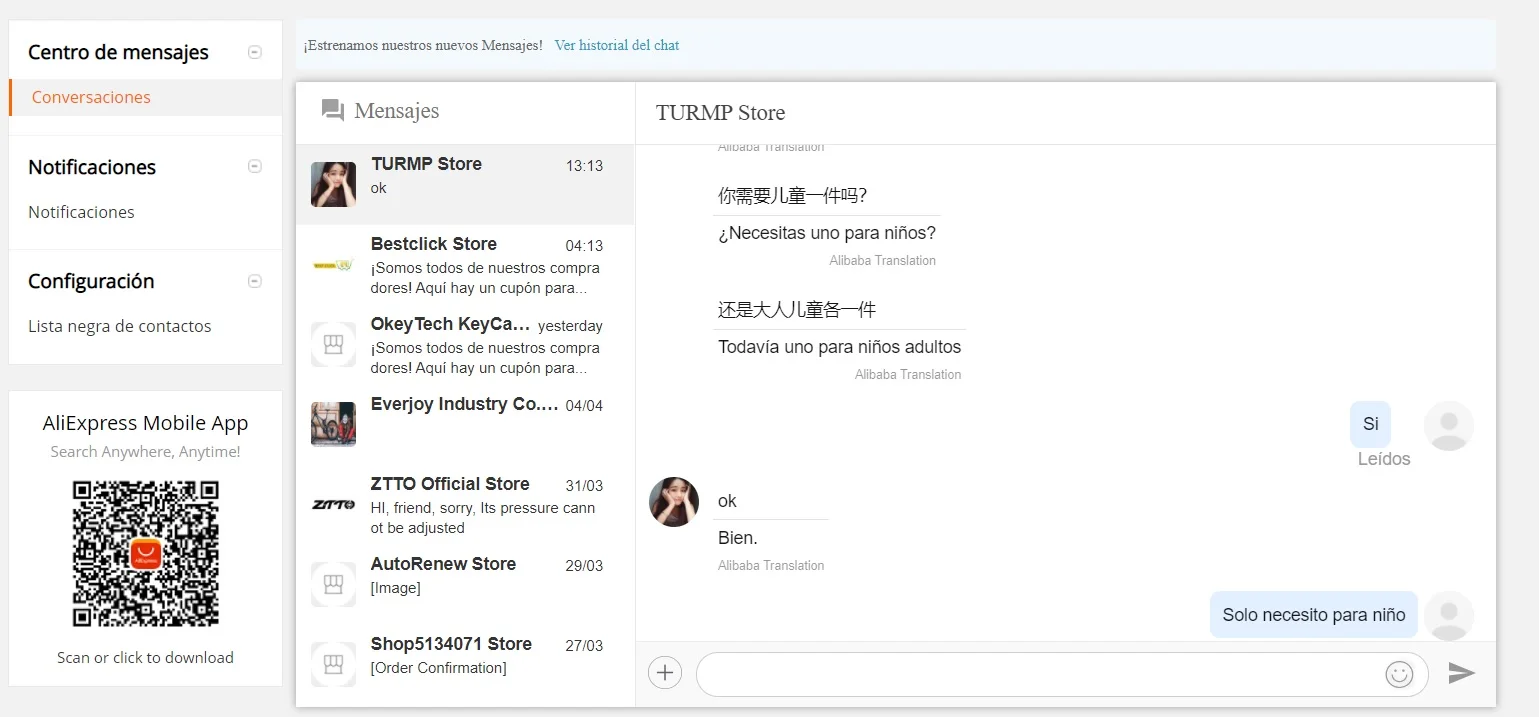Click user avatar beside 'Si' message
The width and height of the screenshot is (1539, 717).
coord(1448,426)
